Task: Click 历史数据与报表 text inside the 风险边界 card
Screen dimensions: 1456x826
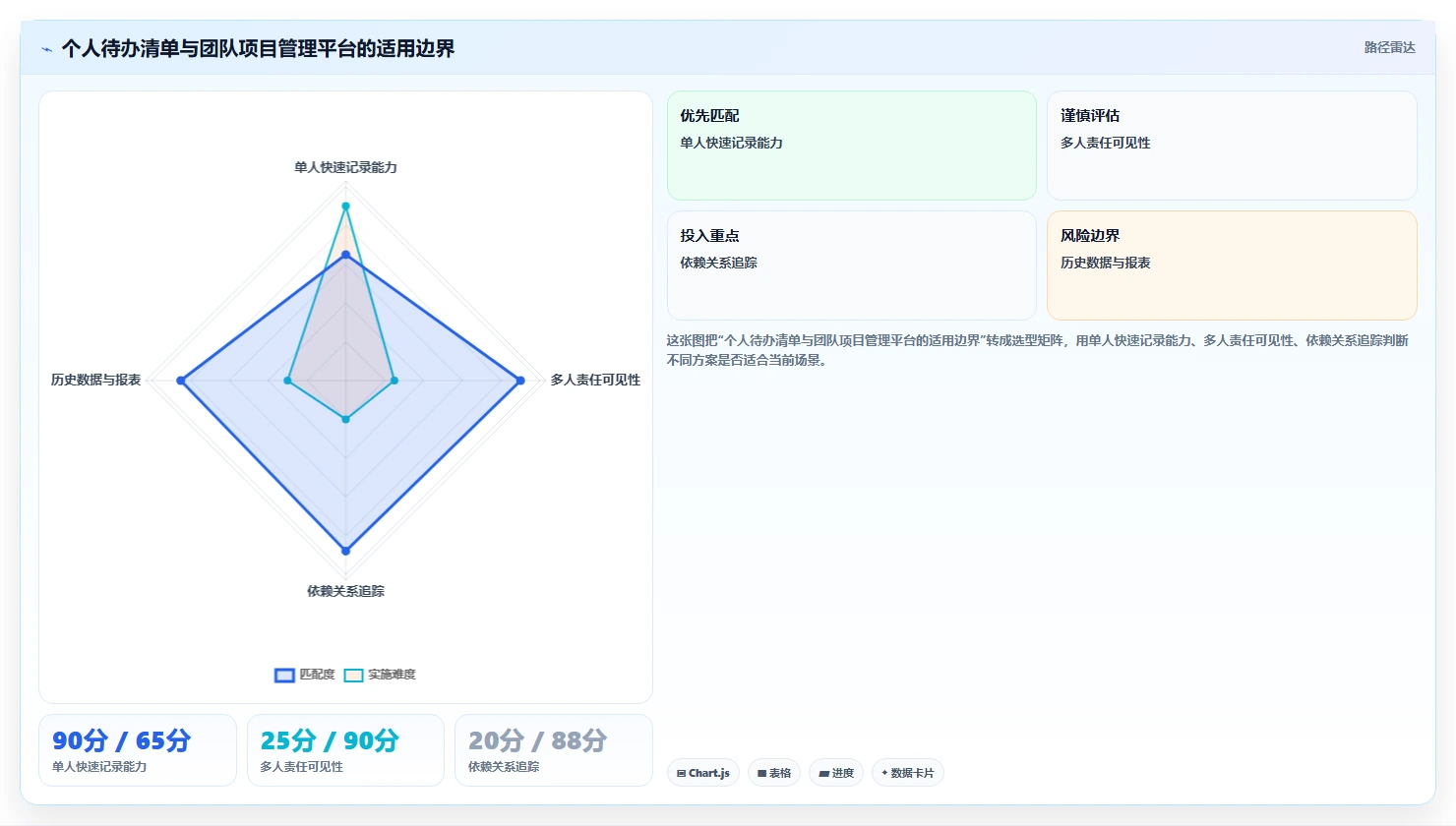Action: [1105, 263]
